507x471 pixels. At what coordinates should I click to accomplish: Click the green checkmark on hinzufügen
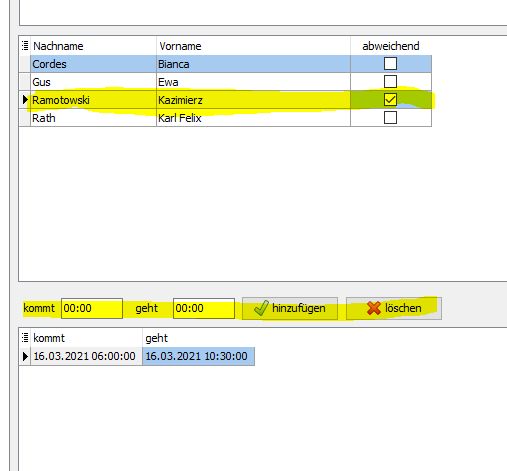tap(261, 308)
